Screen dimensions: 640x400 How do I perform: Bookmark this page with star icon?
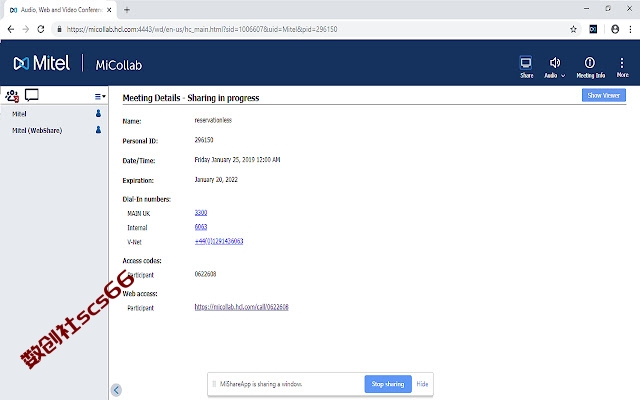[x=573, y=29]
